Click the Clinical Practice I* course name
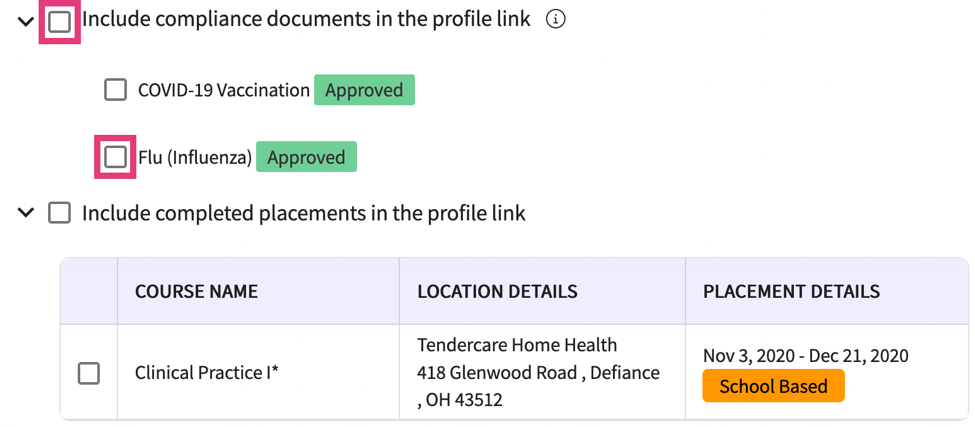 207,373
